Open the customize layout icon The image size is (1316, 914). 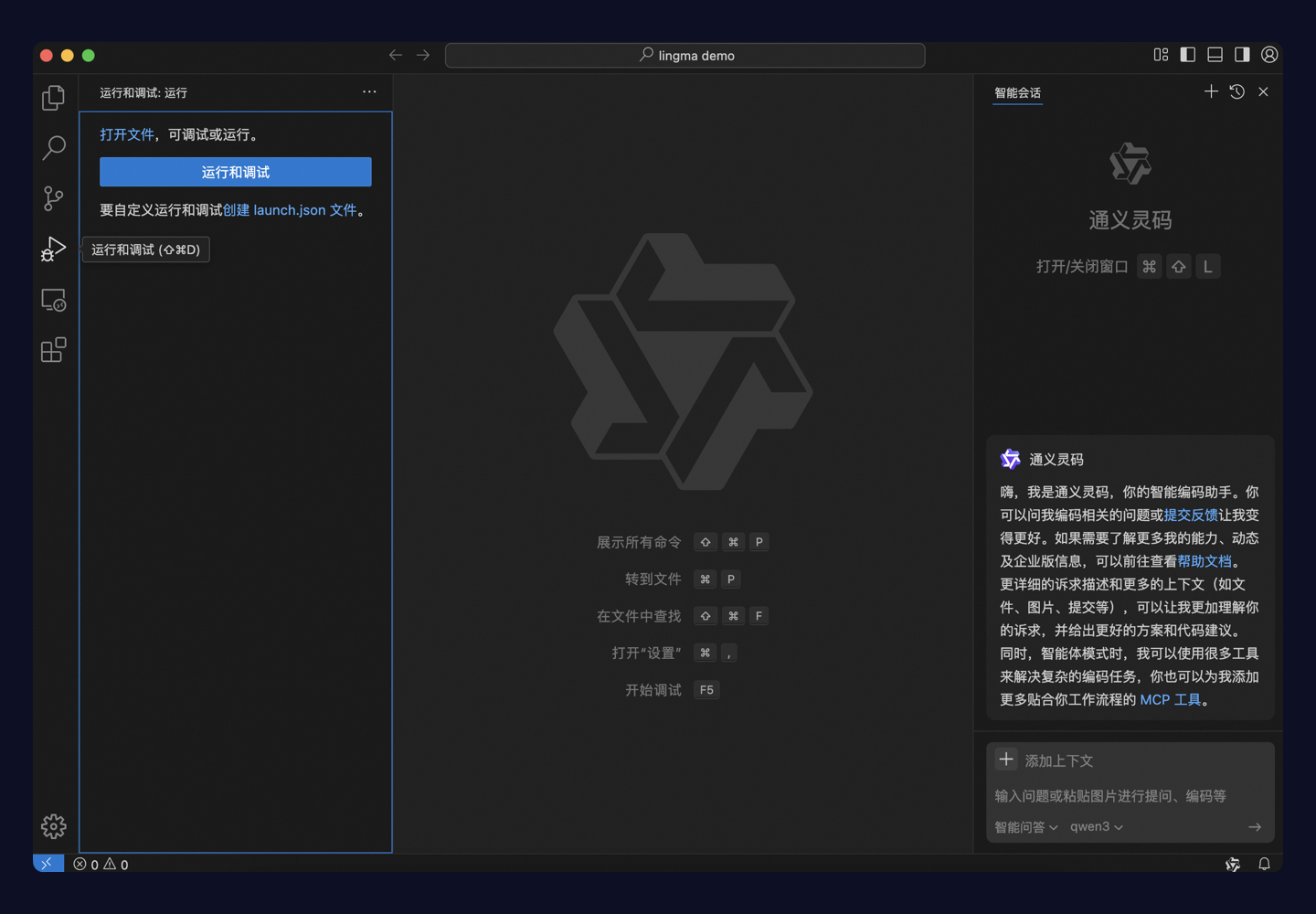click(1161, 55)
